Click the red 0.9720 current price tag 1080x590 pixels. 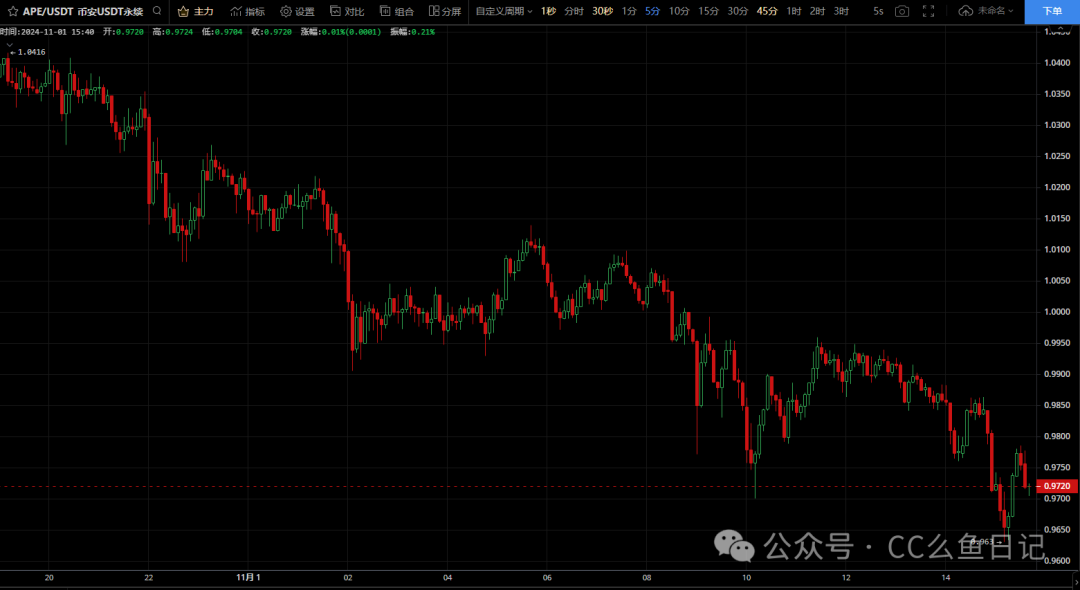[1057, 486]
